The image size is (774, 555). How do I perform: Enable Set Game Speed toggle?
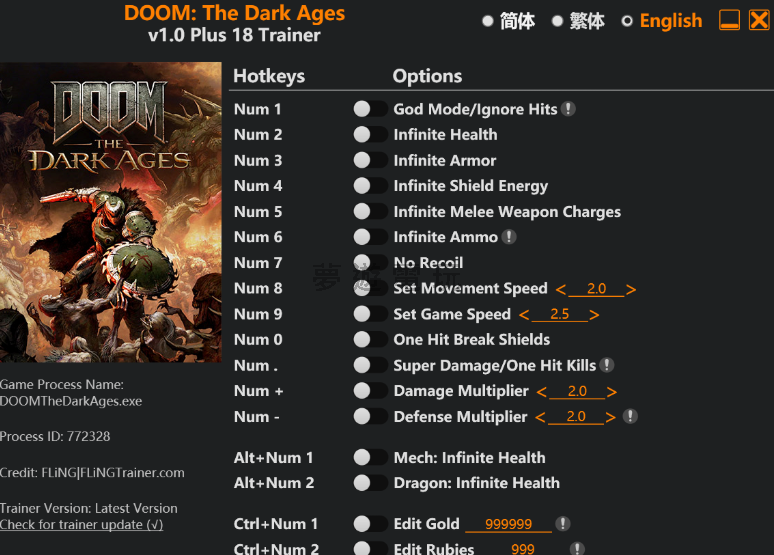point(370,314)
